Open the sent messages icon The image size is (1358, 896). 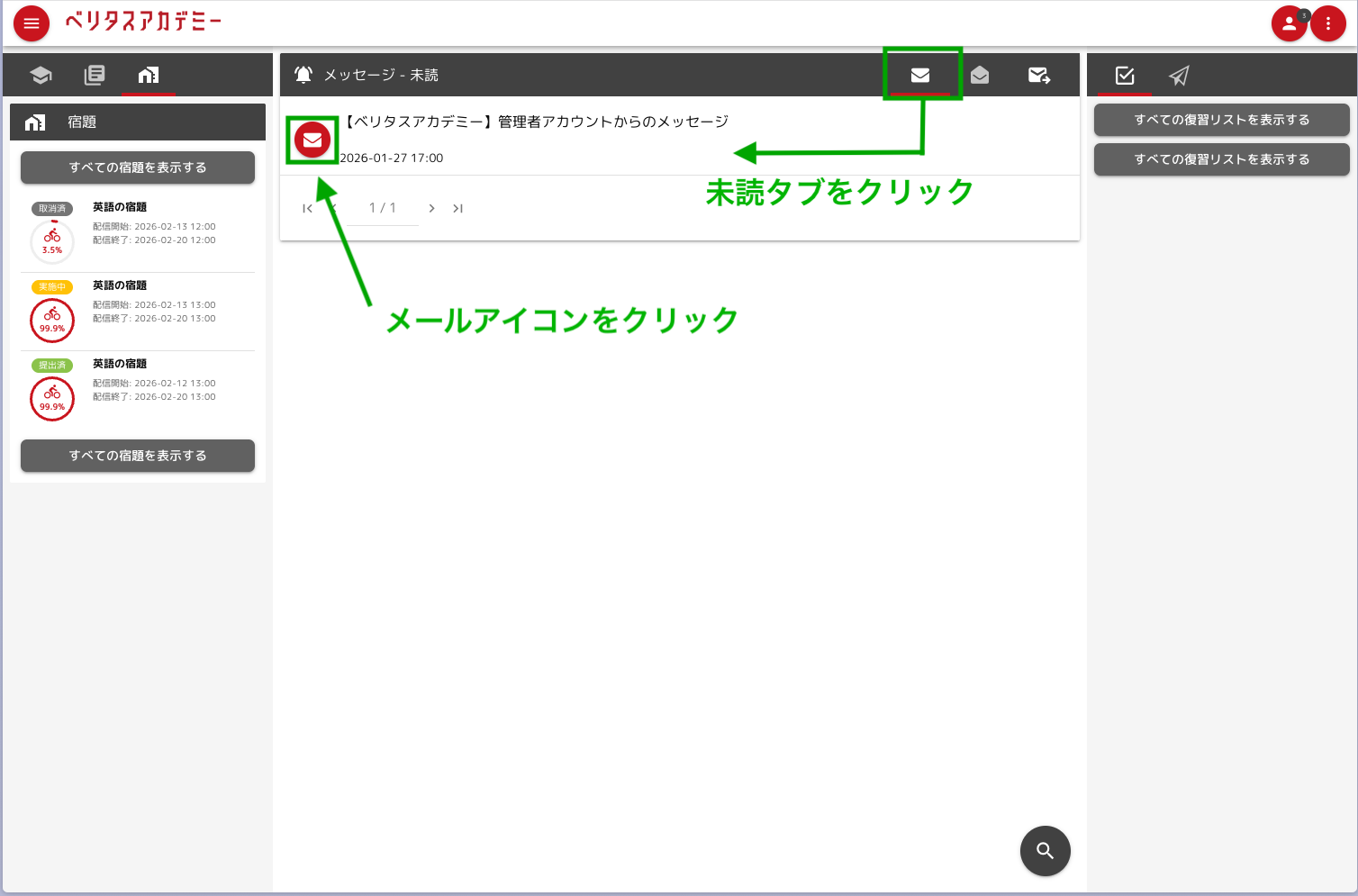click(1038, 75)
